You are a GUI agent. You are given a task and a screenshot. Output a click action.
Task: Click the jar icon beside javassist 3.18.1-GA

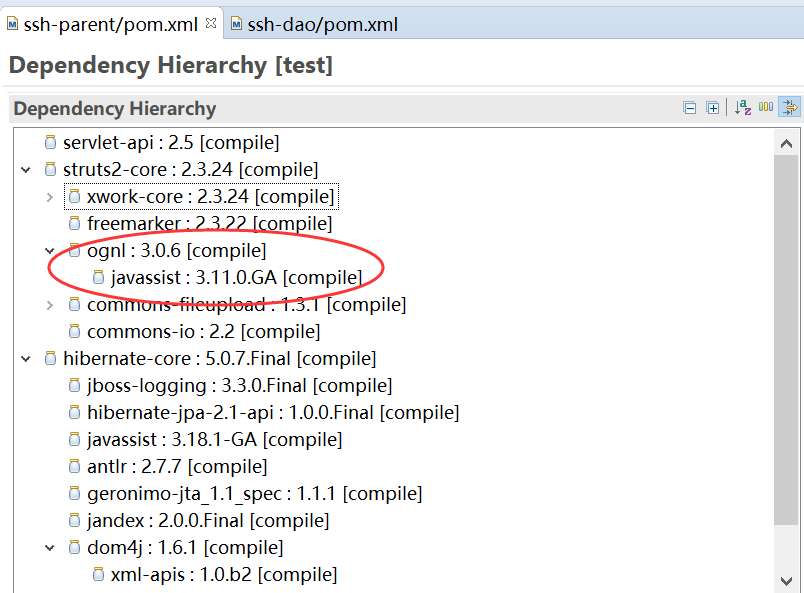74,440
